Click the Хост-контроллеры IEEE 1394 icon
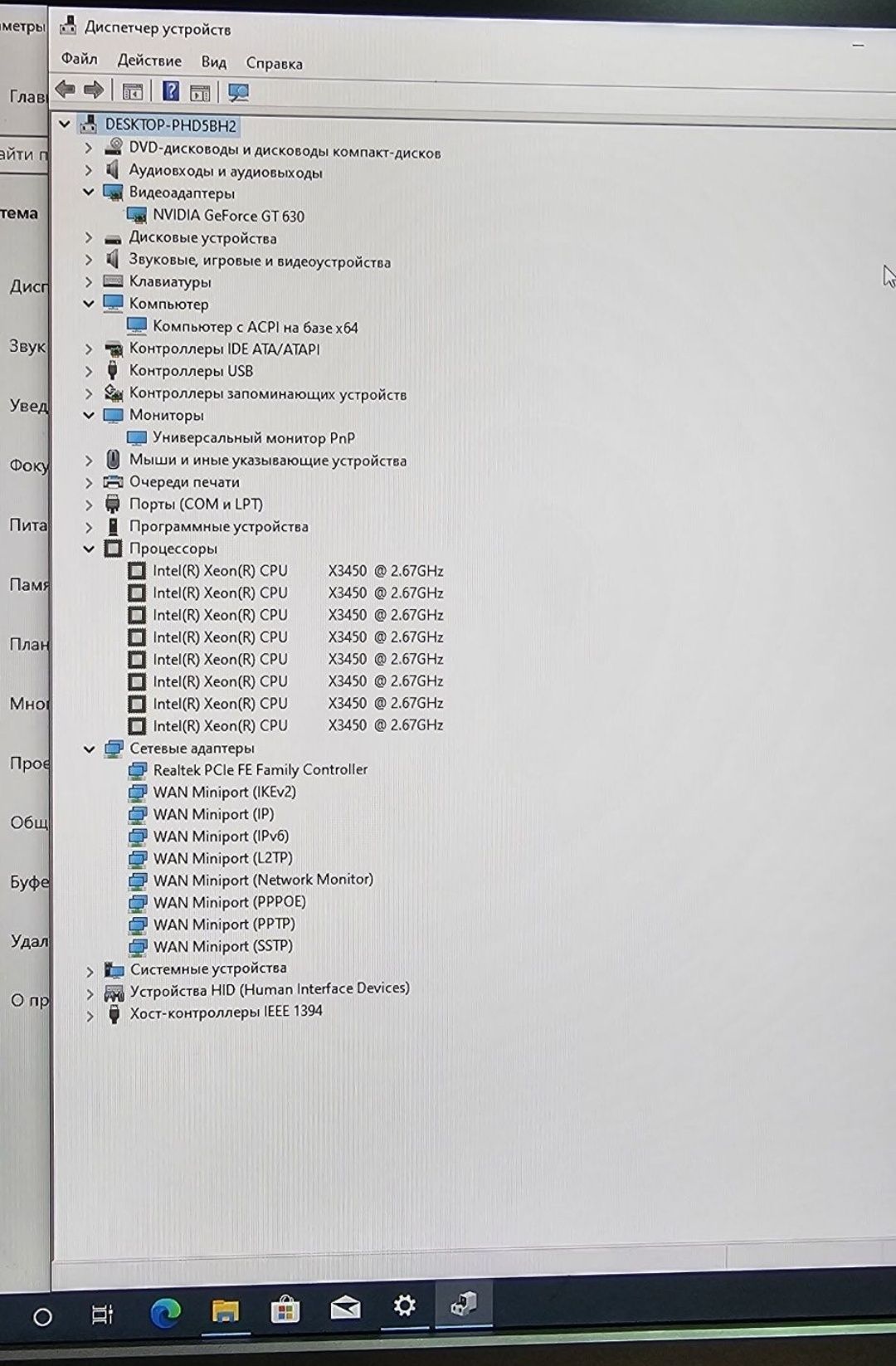This screenshot has width=896, height=1366. point(114,1012)
